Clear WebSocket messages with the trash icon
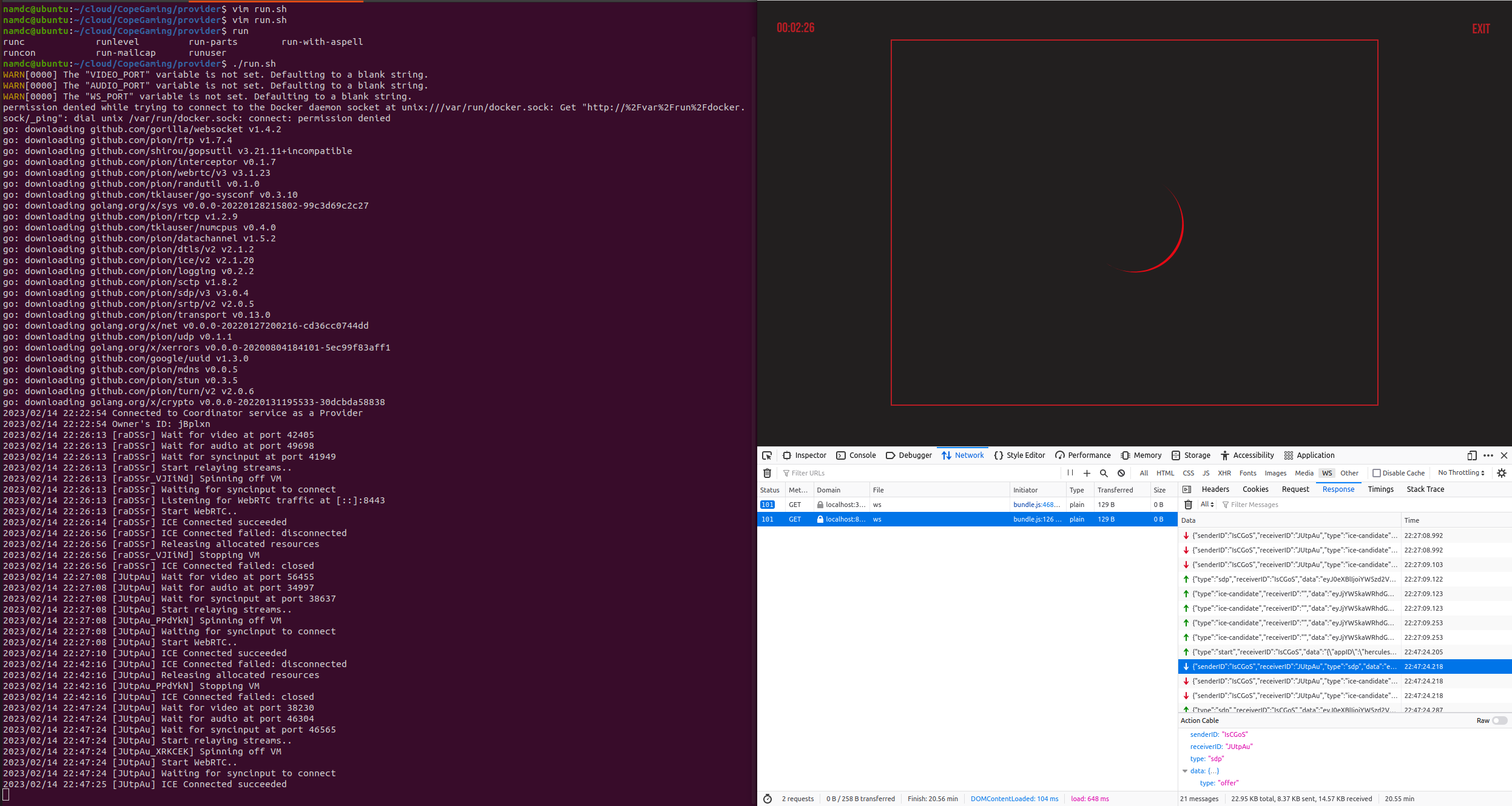 coord(1188,505)
